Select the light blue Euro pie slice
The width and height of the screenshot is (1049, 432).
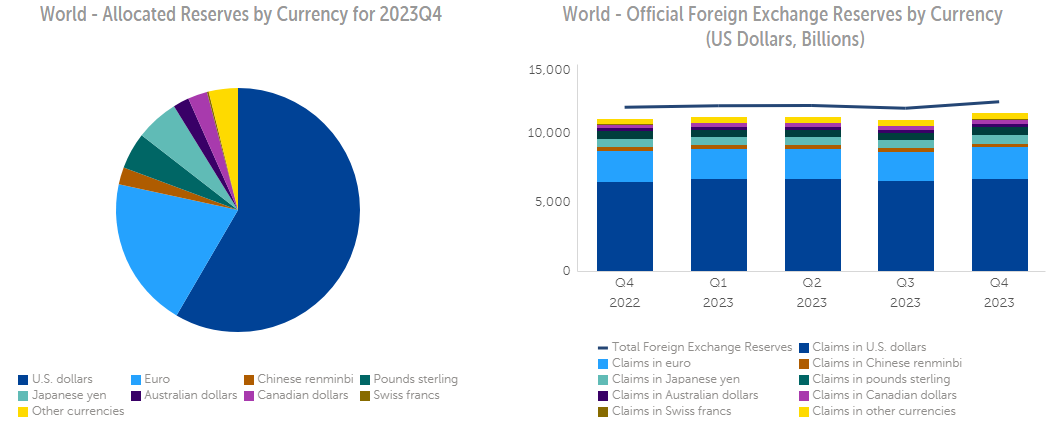(x=160, y=238)
